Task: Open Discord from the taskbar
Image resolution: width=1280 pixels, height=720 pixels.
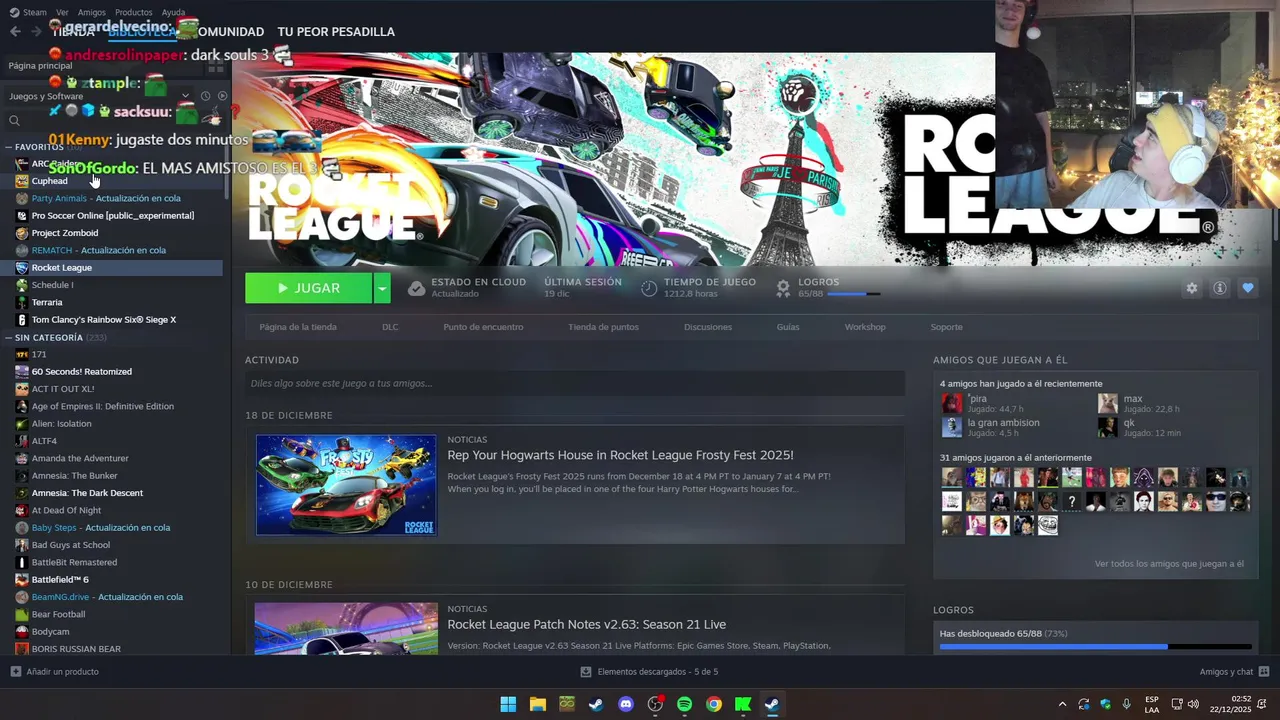Action: click(626, 704)
